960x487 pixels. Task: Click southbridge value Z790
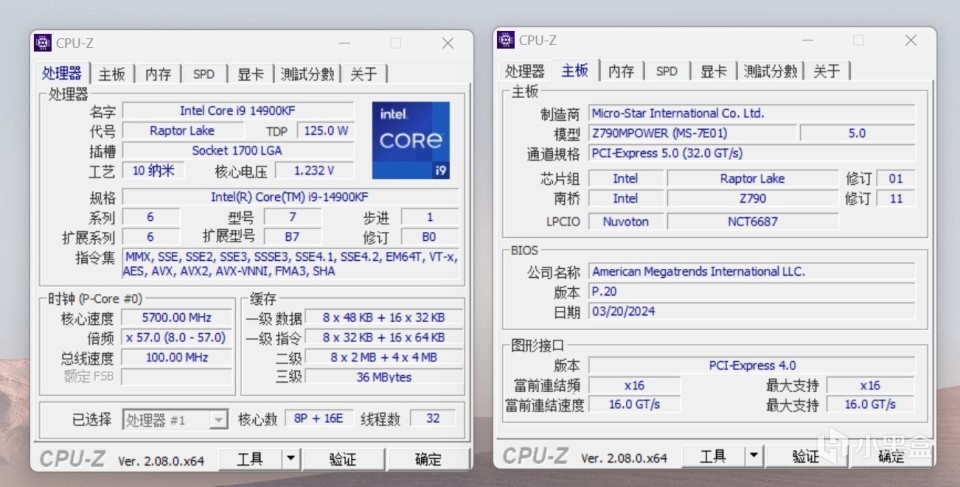[x=752, y=198]
